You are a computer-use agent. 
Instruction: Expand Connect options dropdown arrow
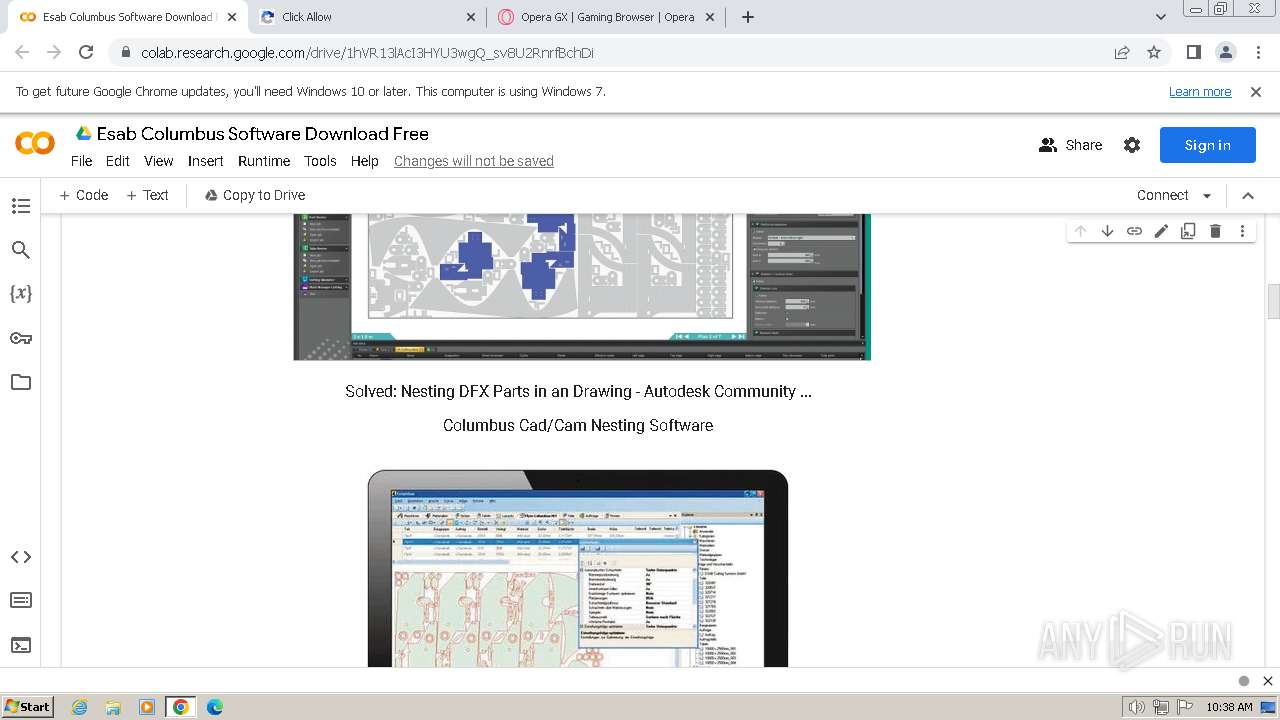click(1207, 196)
